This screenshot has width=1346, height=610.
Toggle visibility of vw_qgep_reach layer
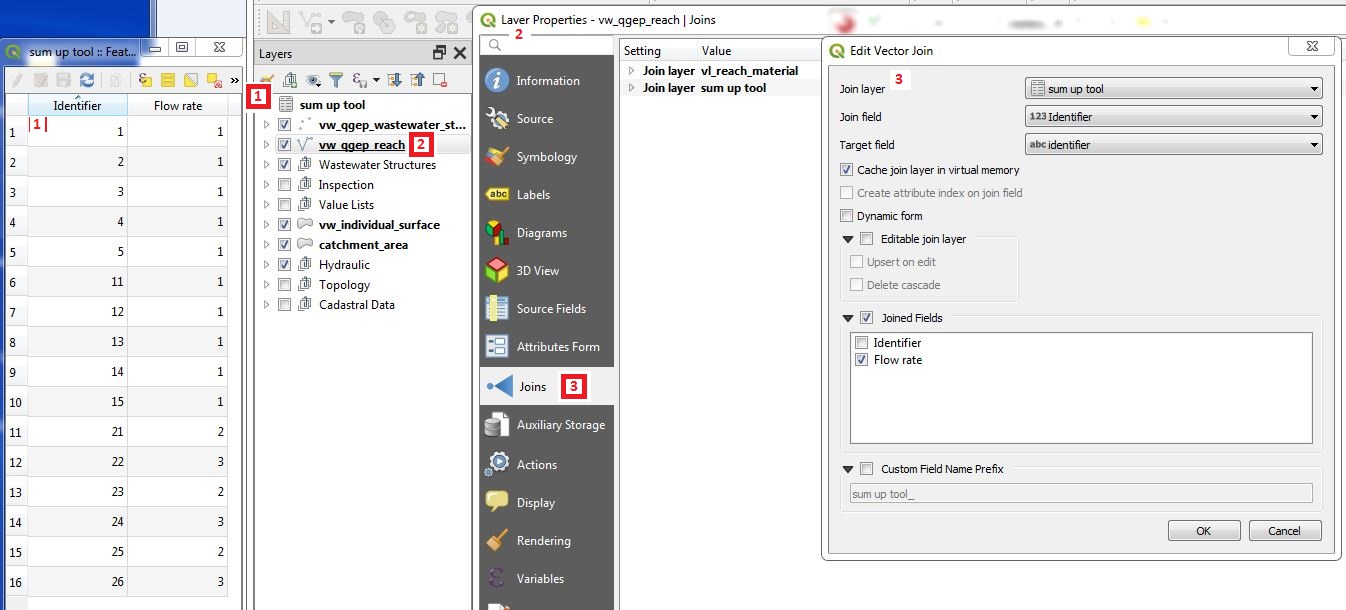pyautogui.click(x=285, y=145)
